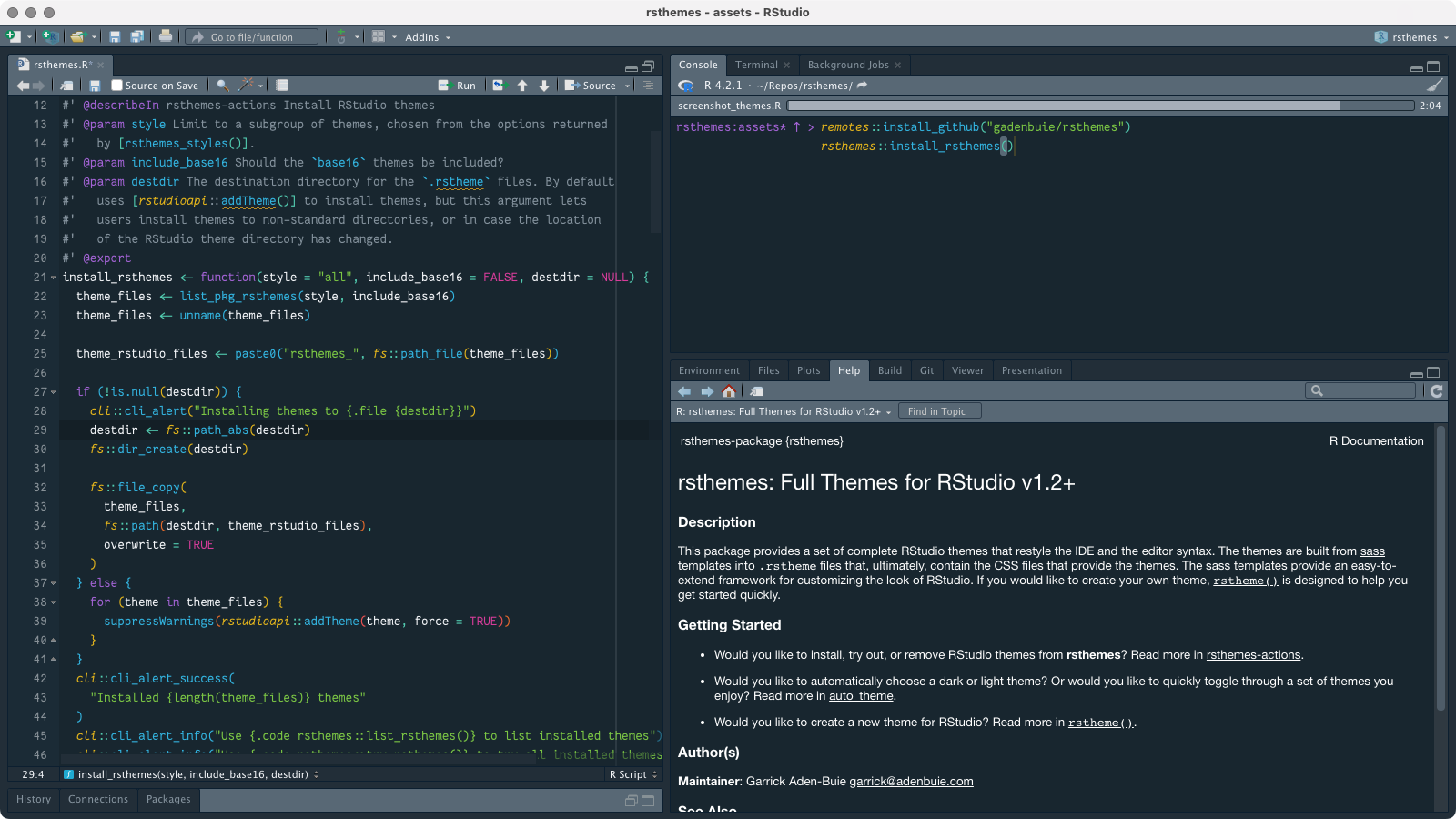
Task: Email link garrick@adenbuie.com
Action: tap(911, 782)
